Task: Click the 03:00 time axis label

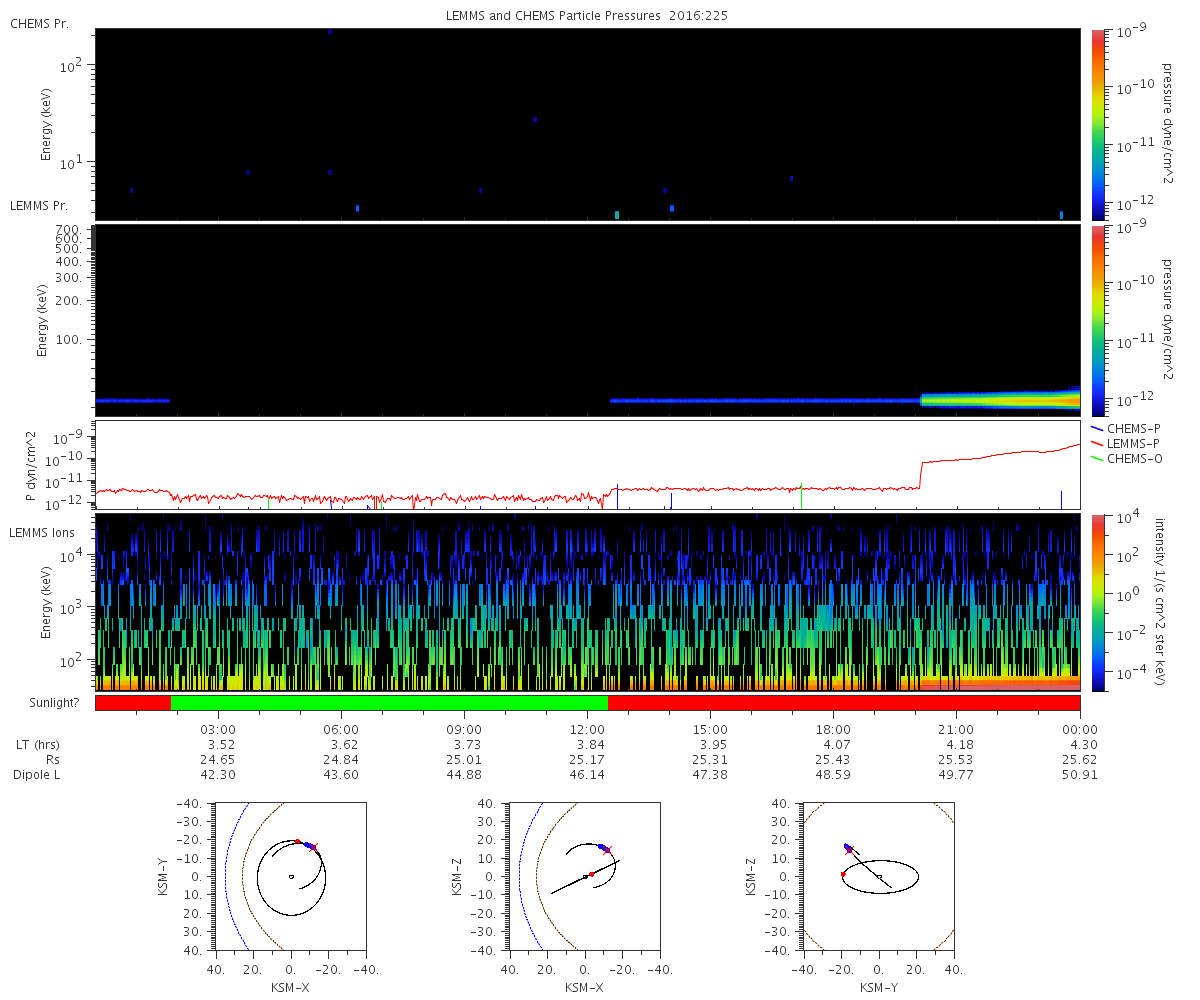Action: [218, 729]
